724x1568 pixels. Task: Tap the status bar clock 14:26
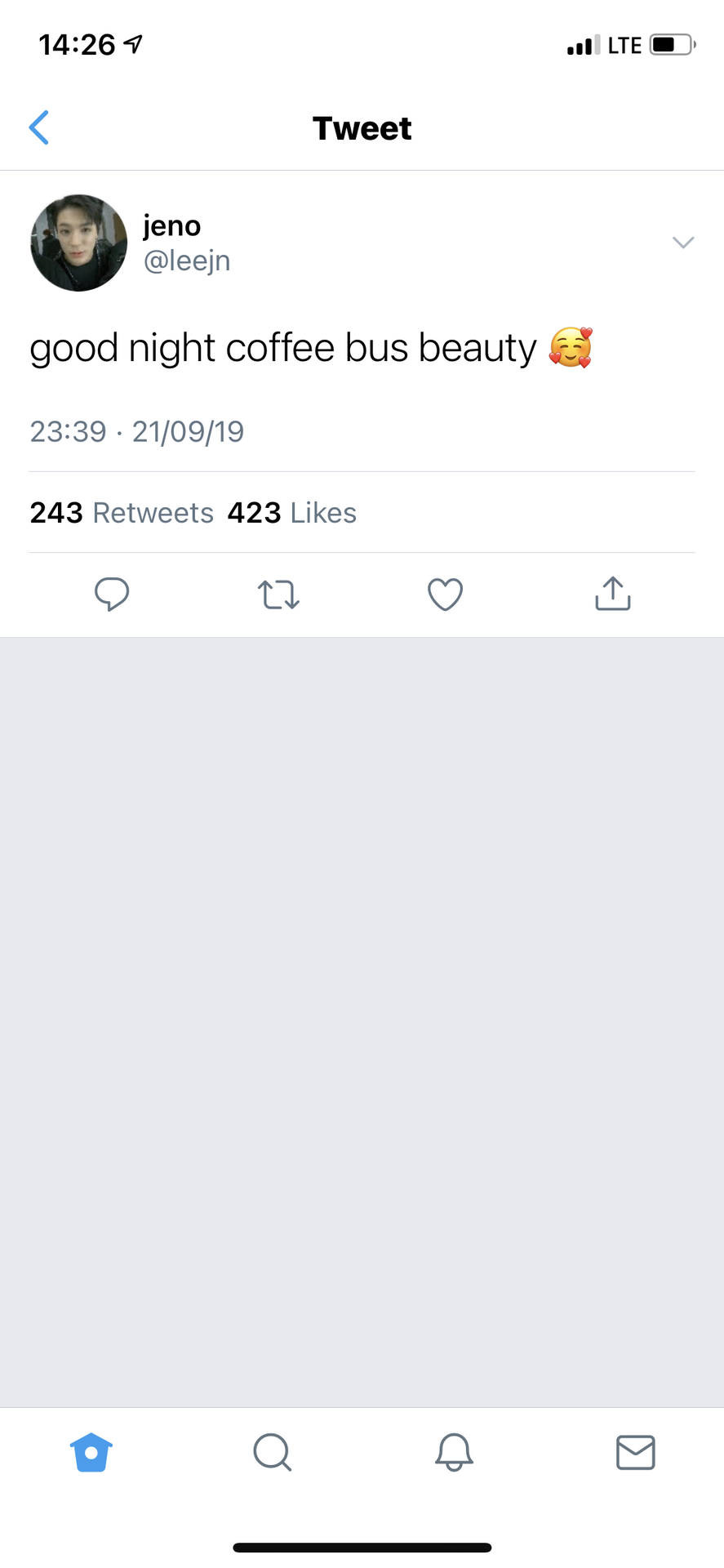pyautogui.click(x=77, y=44)
